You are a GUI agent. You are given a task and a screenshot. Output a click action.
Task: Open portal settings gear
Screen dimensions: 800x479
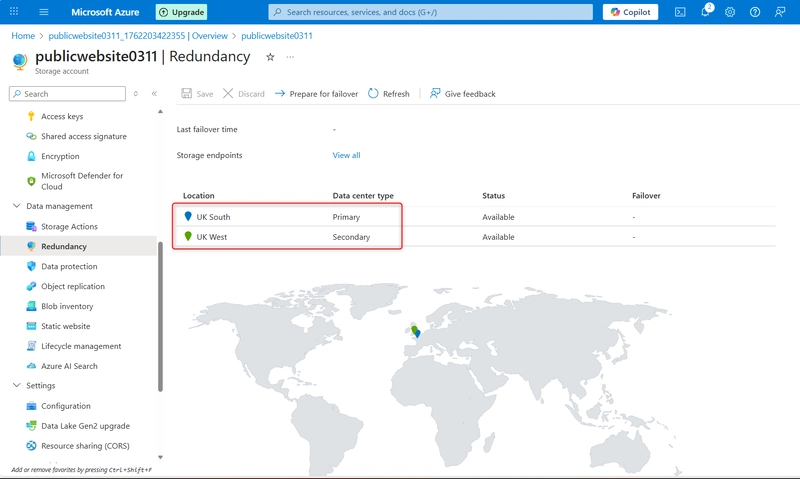click(730, 12)
